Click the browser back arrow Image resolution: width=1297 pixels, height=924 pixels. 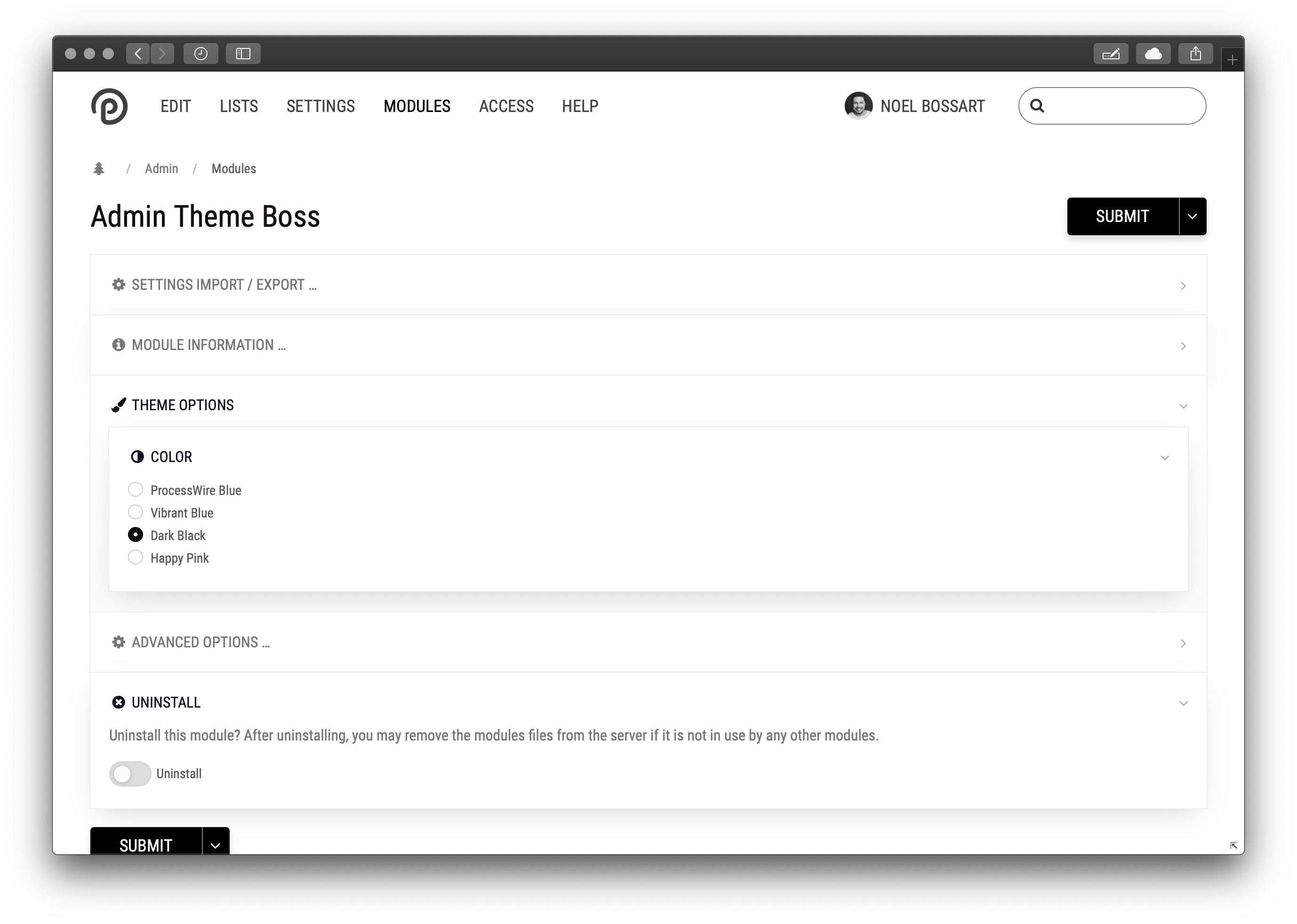[138, 54]
